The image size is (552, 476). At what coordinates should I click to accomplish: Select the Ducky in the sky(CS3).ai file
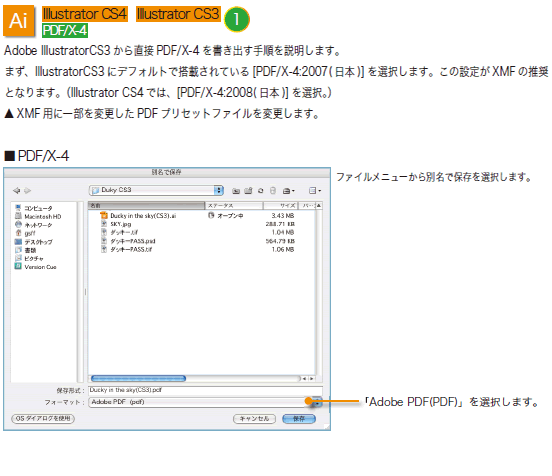(138, 215)
